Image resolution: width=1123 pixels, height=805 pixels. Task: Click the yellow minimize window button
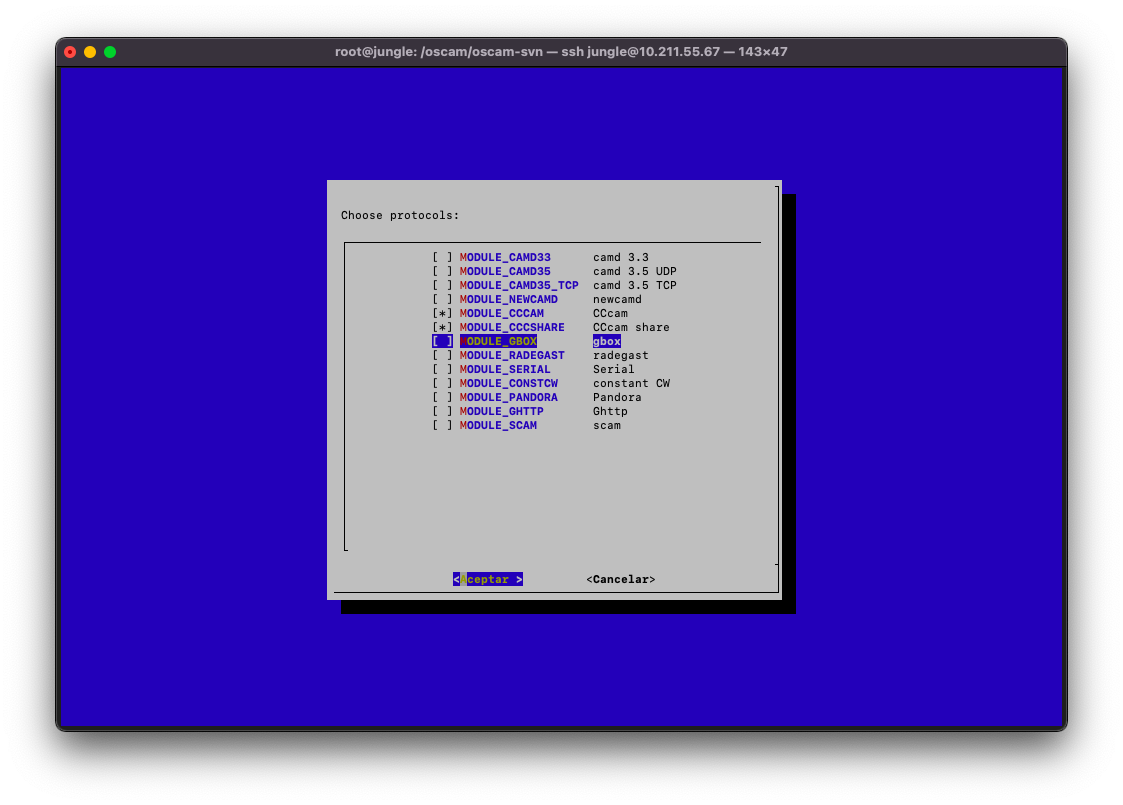(90, 52)
